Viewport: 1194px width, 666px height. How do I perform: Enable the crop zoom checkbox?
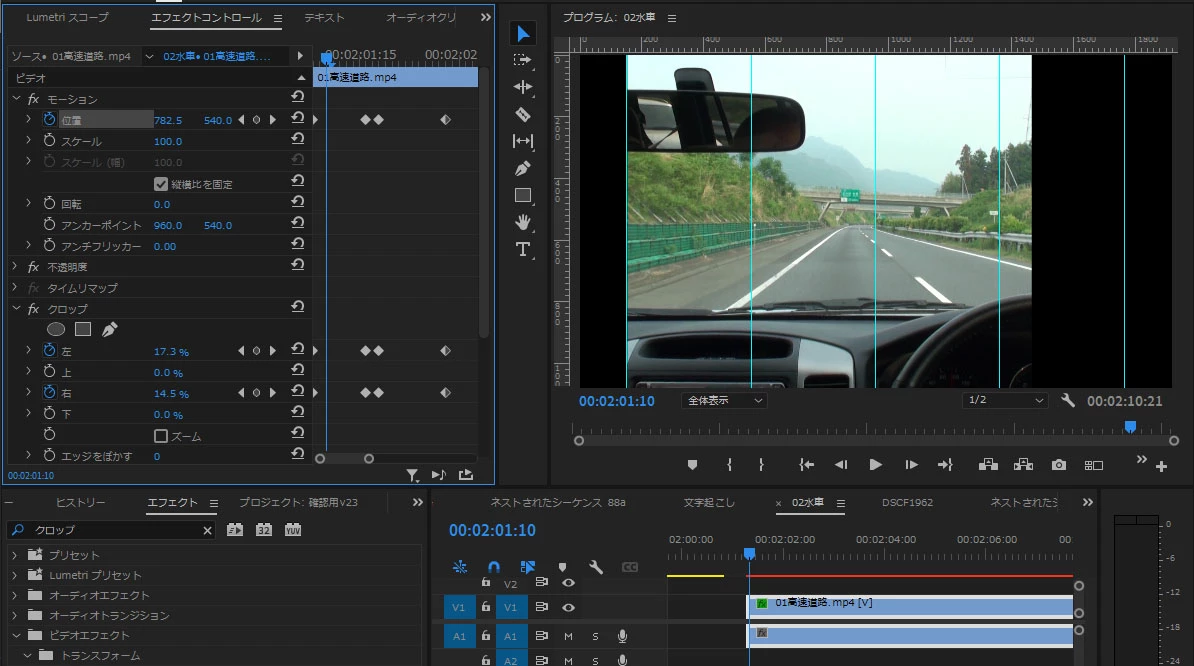point(161,436)
